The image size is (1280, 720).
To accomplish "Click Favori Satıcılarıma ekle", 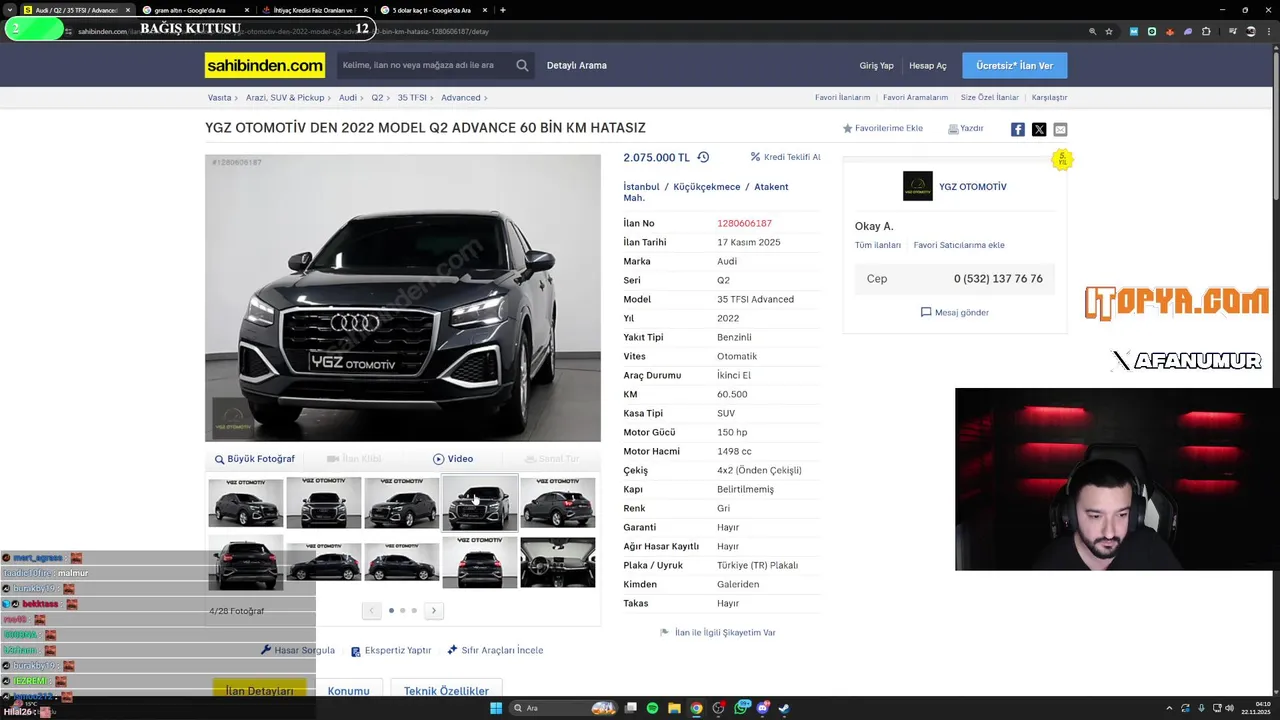I will [x=959, y=245].
